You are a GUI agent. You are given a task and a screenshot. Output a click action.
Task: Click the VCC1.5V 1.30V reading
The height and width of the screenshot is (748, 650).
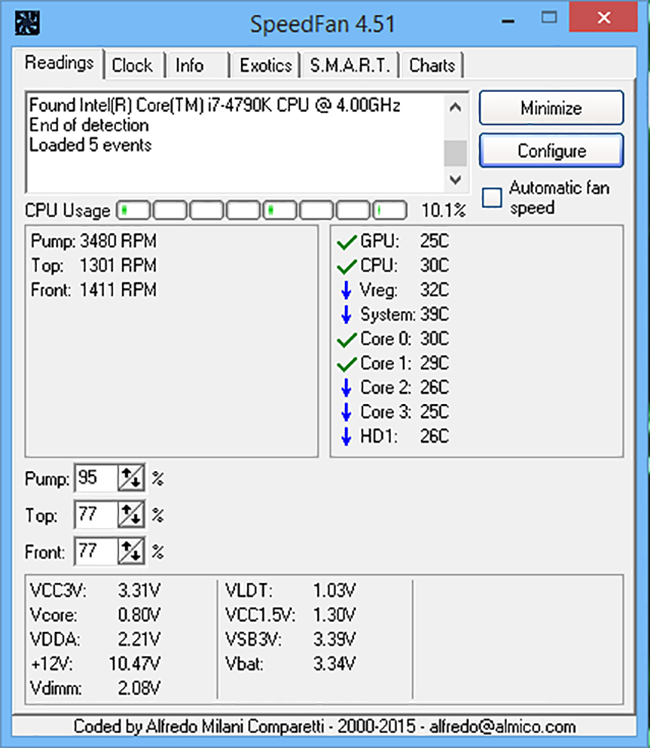(x=290, y=615)
